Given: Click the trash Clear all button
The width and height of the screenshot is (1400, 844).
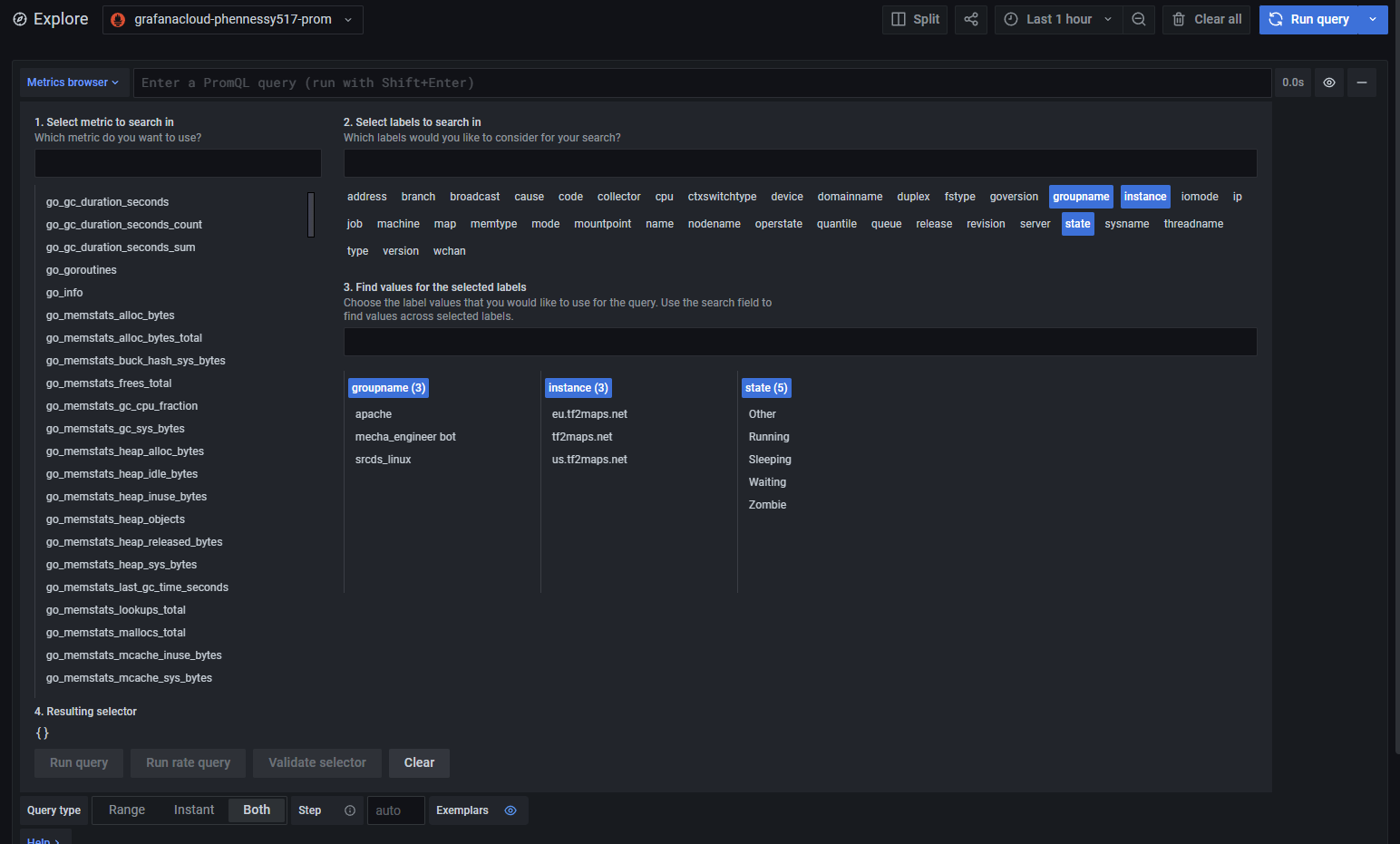Looking at the screenshot, I should [x=1206, y=19].
